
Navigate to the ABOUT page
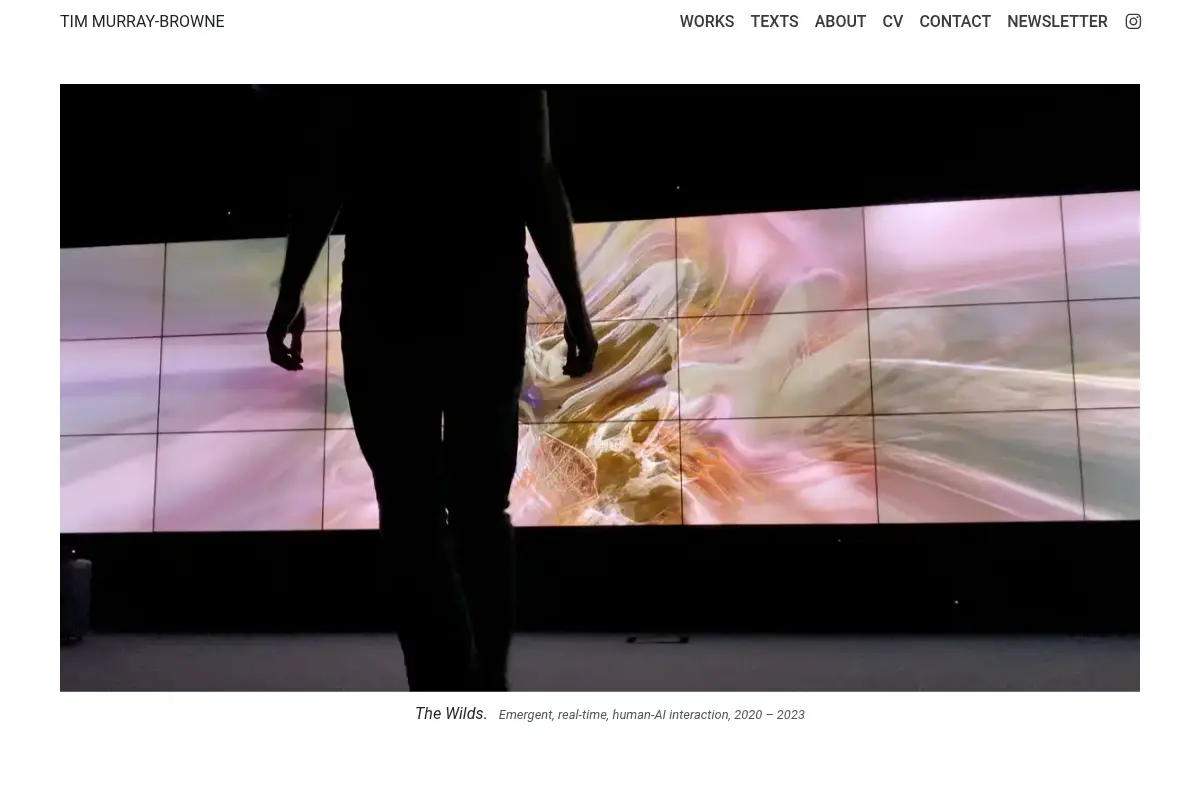point(840,21)
